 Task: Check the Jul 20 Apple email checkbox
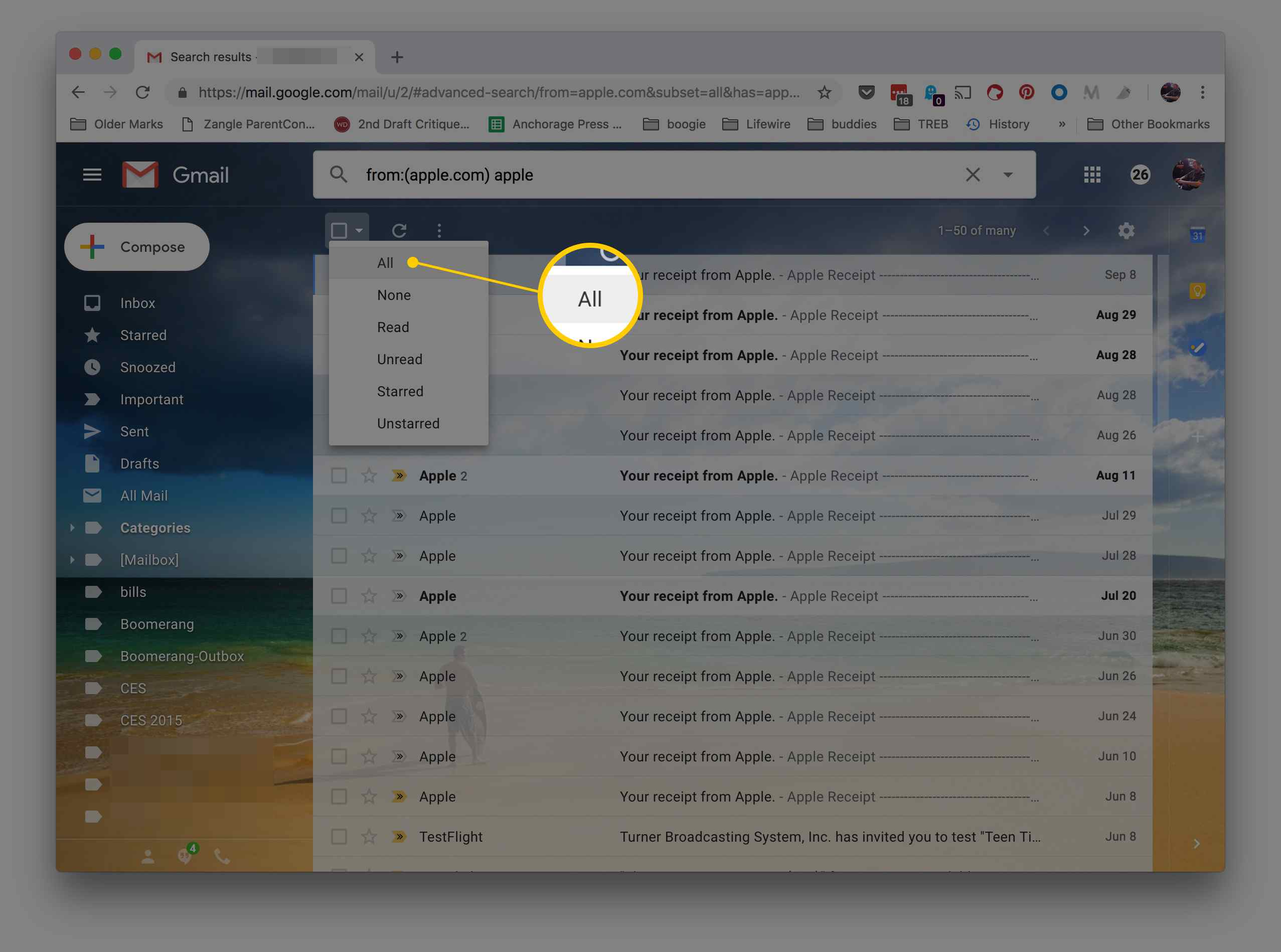point(339,596)
